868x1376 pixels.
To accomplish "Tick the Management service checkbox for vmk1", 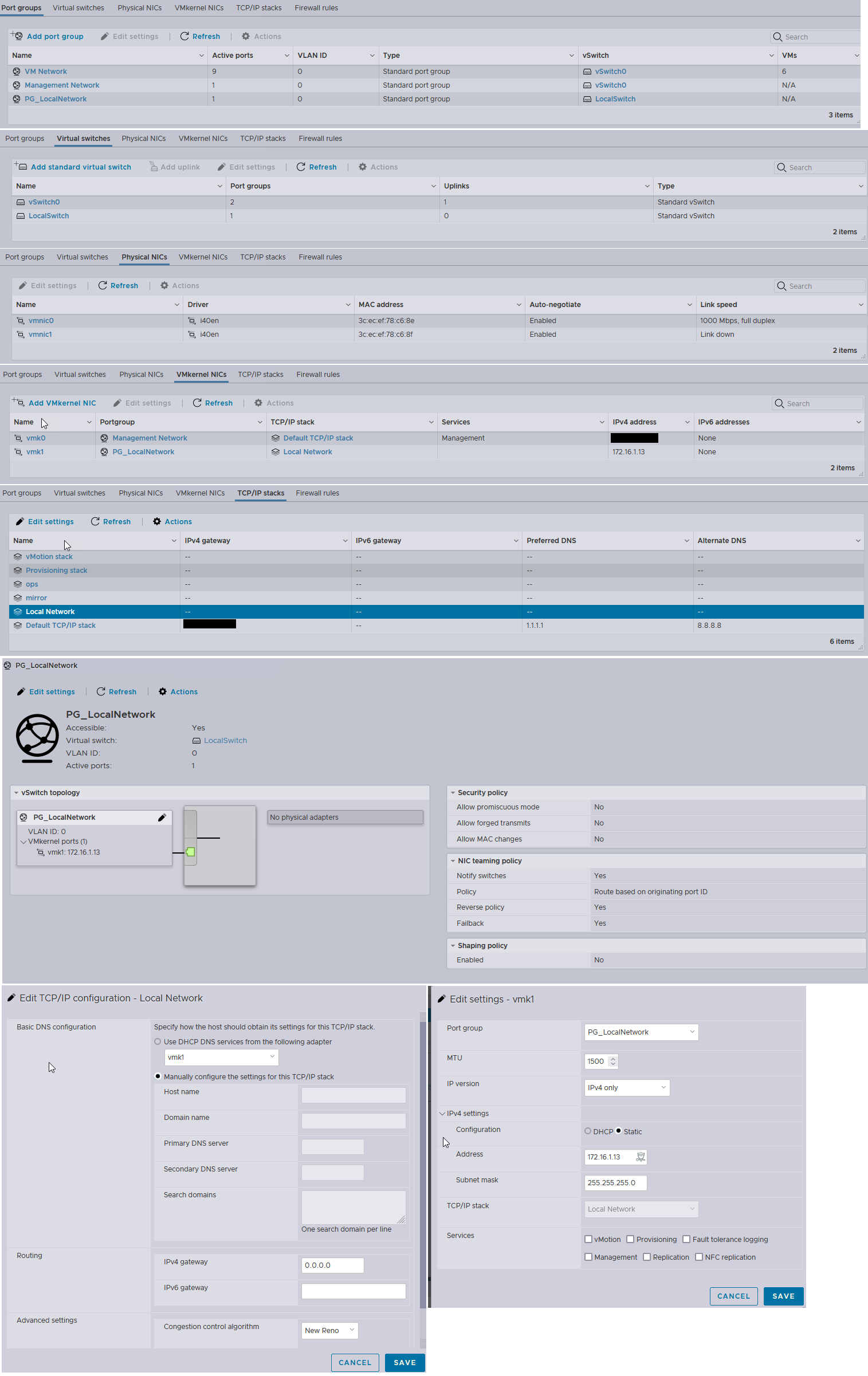I will 588,1257.
